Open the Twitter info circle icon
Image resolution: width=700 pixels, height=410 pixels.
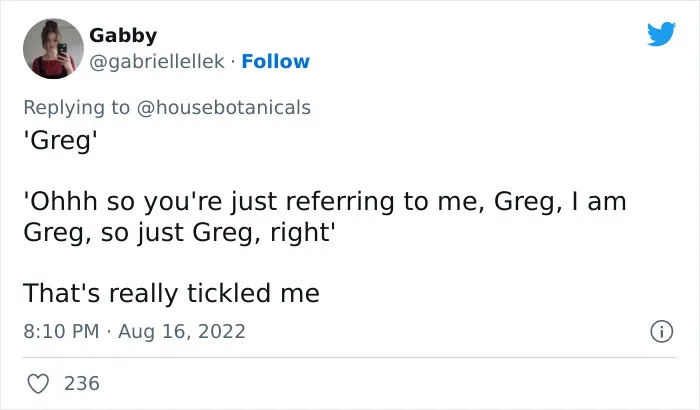click(x=661, y=331)
